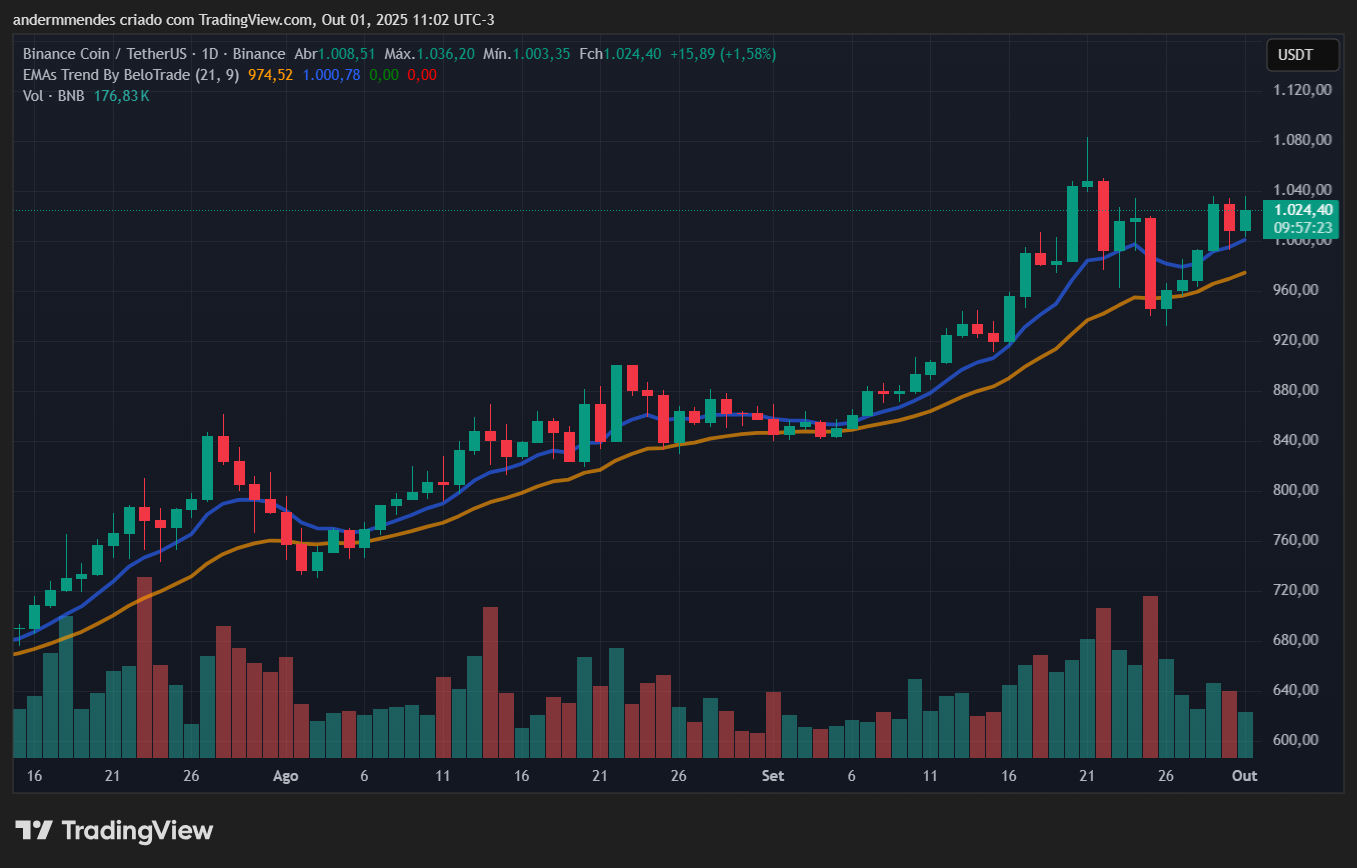Click the TradingView logo icon

[x=34, y=830]
